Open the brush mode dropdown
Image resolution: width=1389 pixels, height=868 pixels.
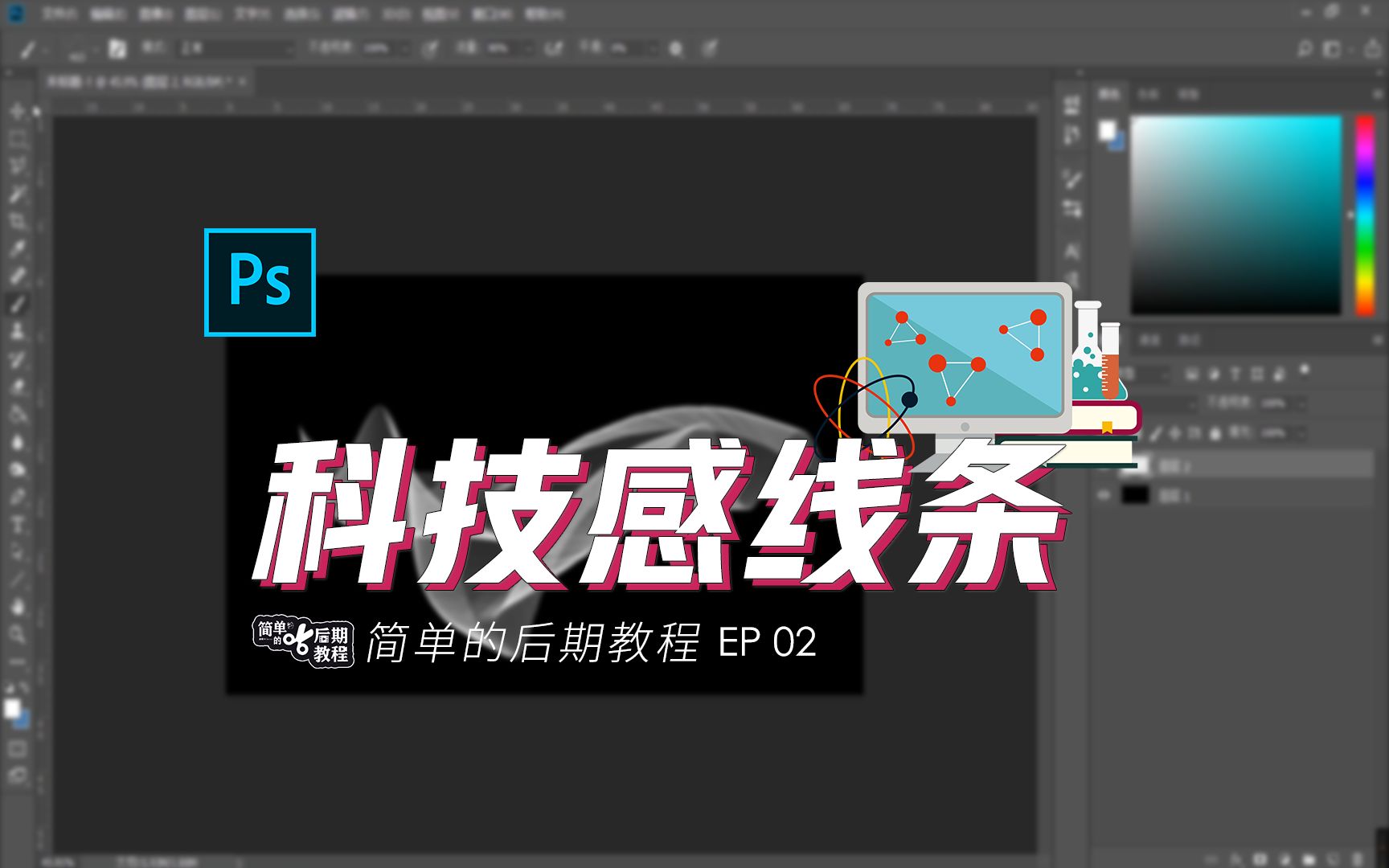237,48
